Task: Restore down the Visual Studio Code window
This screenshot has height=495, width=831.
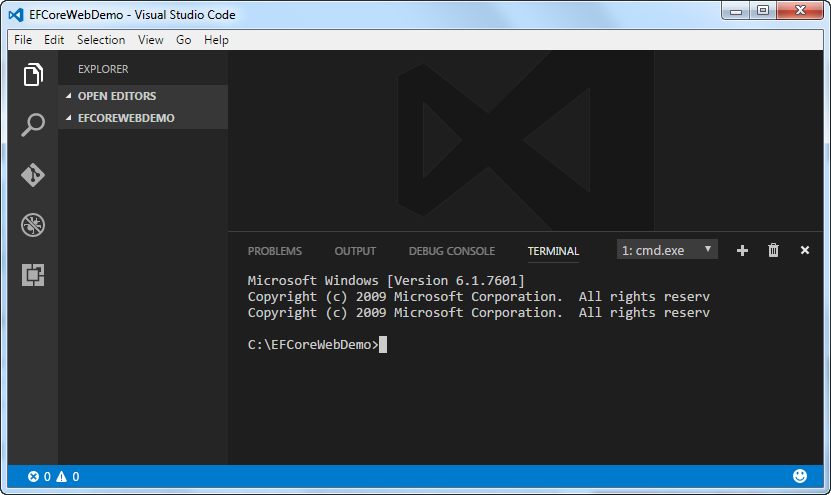Action: click(x=763, y=11)
